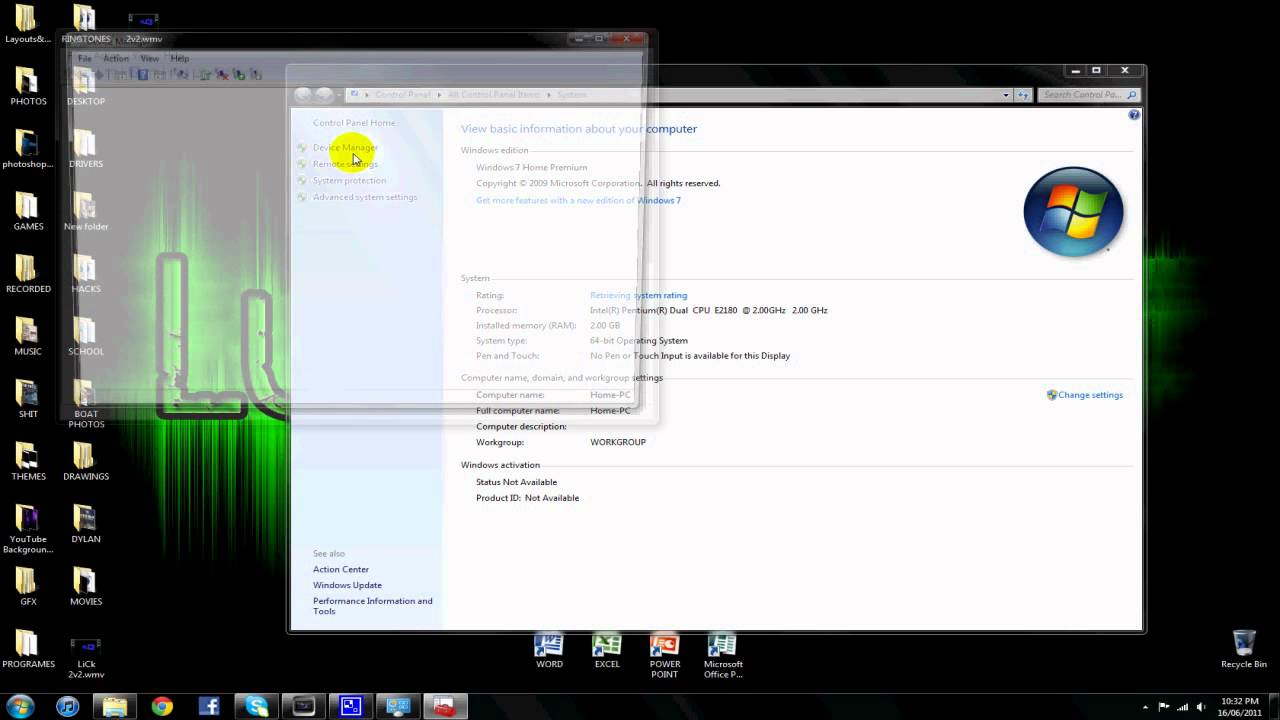Click the WORKGROUP value text
This screenshot has height=720, width=1280.
point(618,442)
